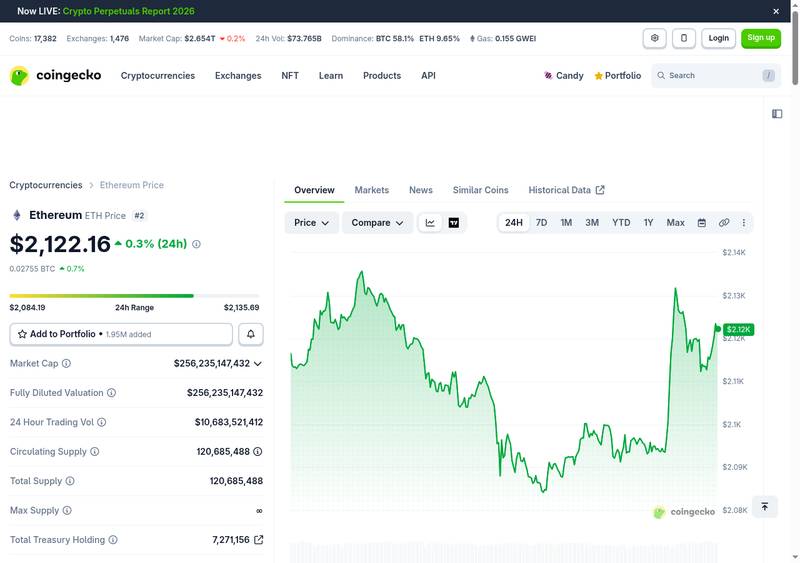
Task: Open the Learn menu
Action: click(x=331, y=76)
